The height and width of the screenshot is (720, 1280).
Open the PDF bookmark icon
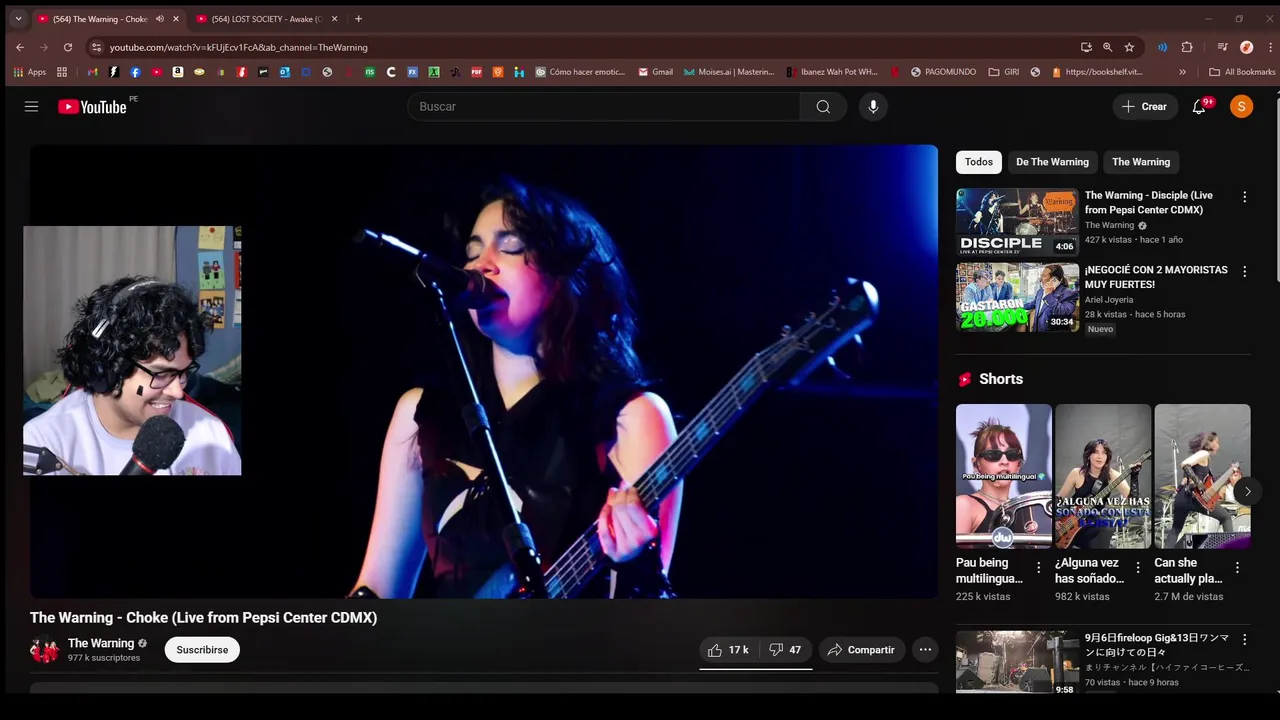click(x=476, y=72)
